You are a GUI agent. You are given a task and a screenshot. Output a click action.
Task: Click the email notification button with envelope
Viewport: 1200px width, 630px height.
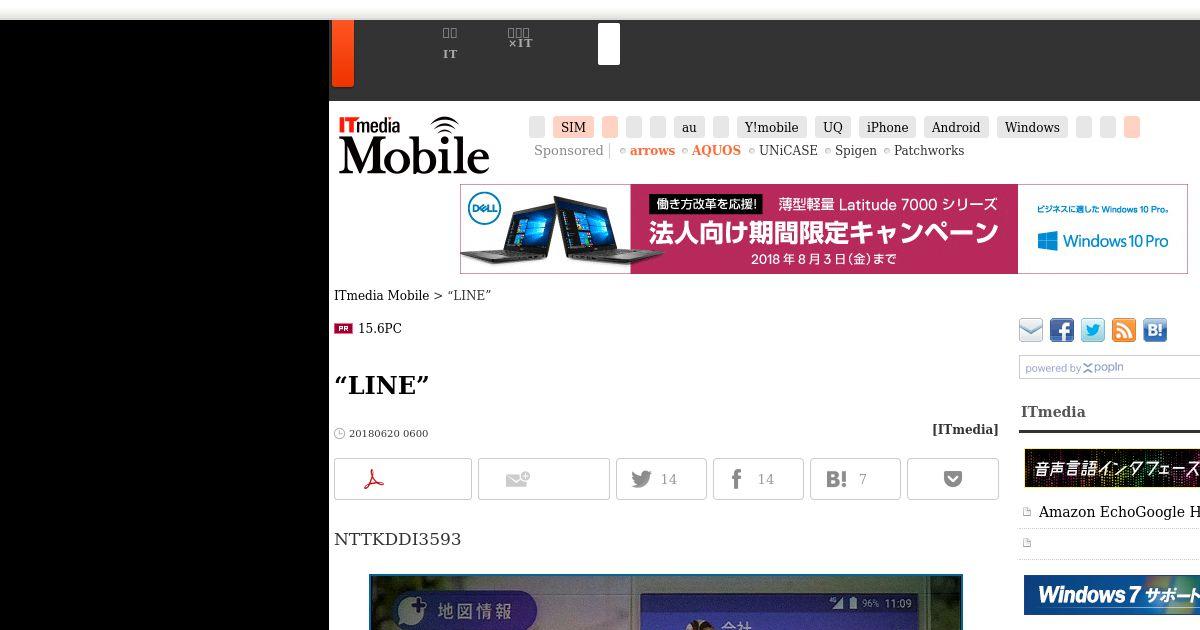(x=544, y=479)
